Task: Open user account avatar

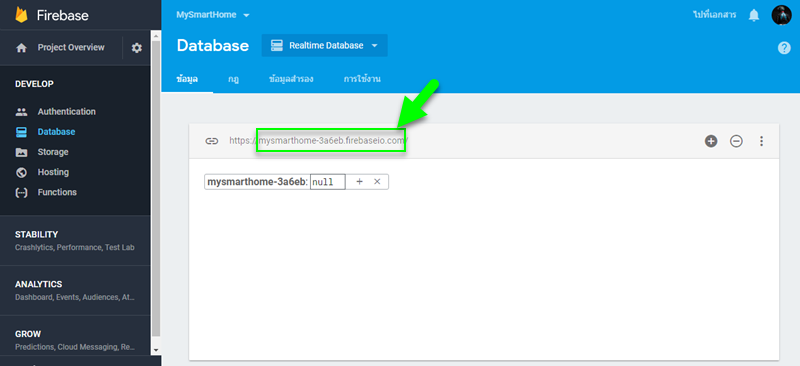Action: click(x=781, y=15)
